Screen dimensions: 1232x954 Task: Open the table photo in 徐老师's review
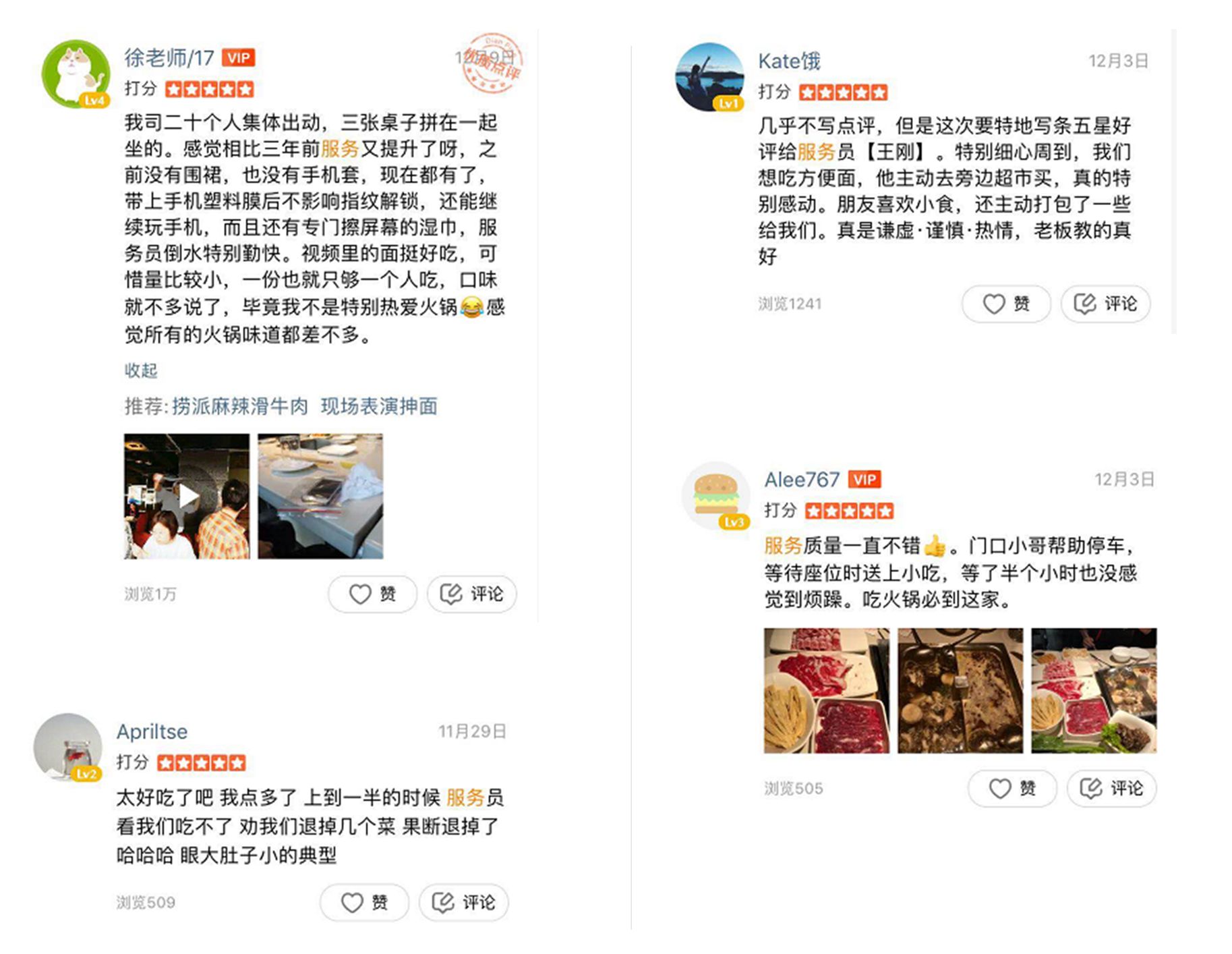click(320, 496)
